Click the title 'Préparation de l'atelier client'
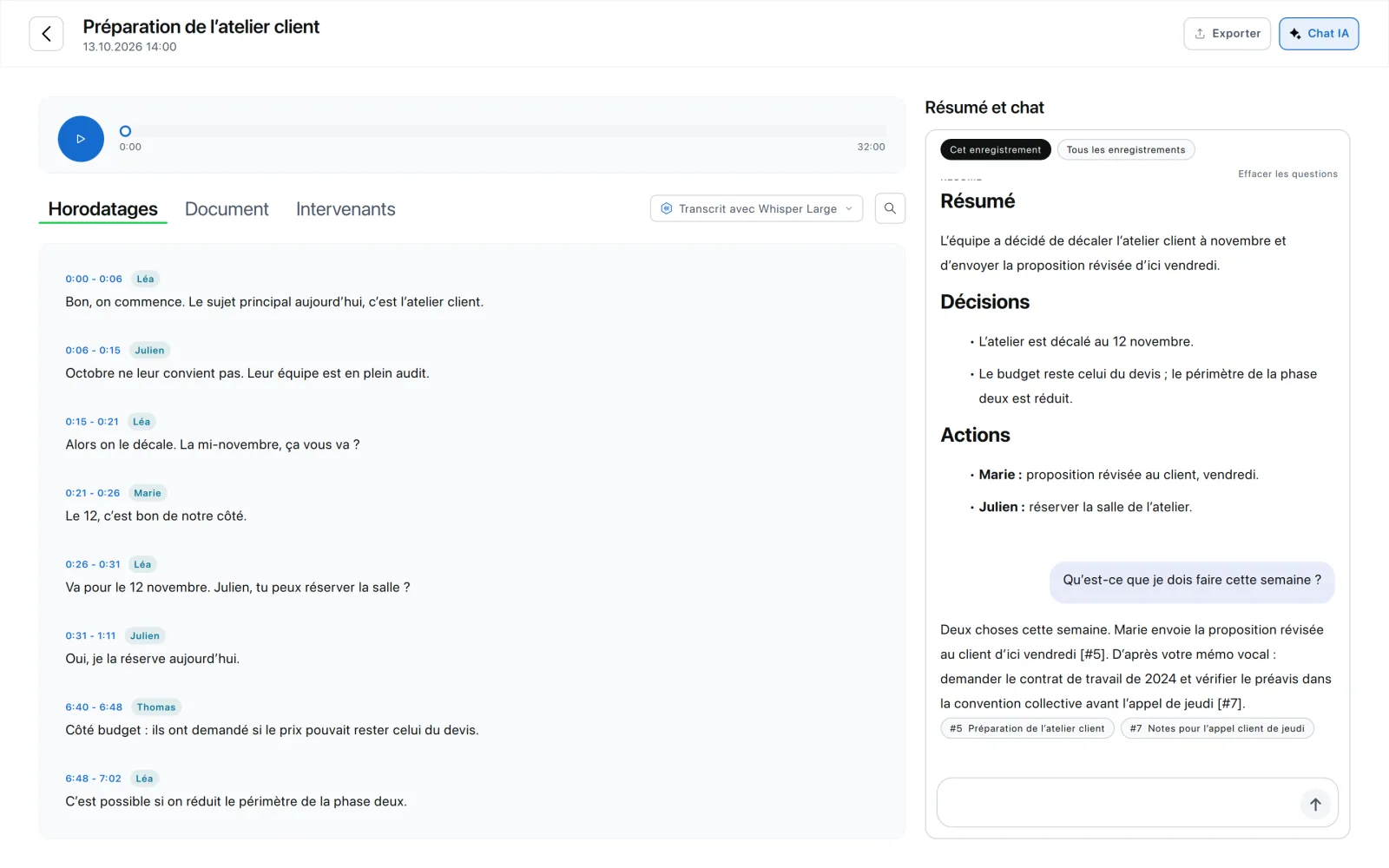This screenshot has width=1389, height=868. (201, 27)
